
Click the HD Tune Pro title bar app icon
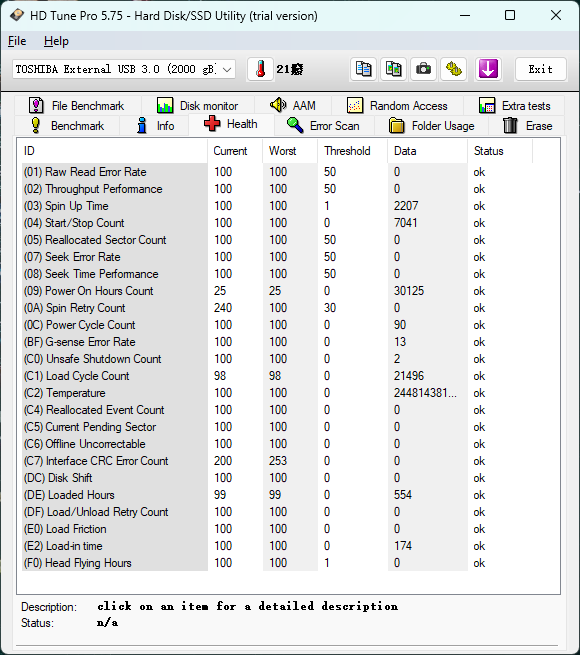(17, 15)
